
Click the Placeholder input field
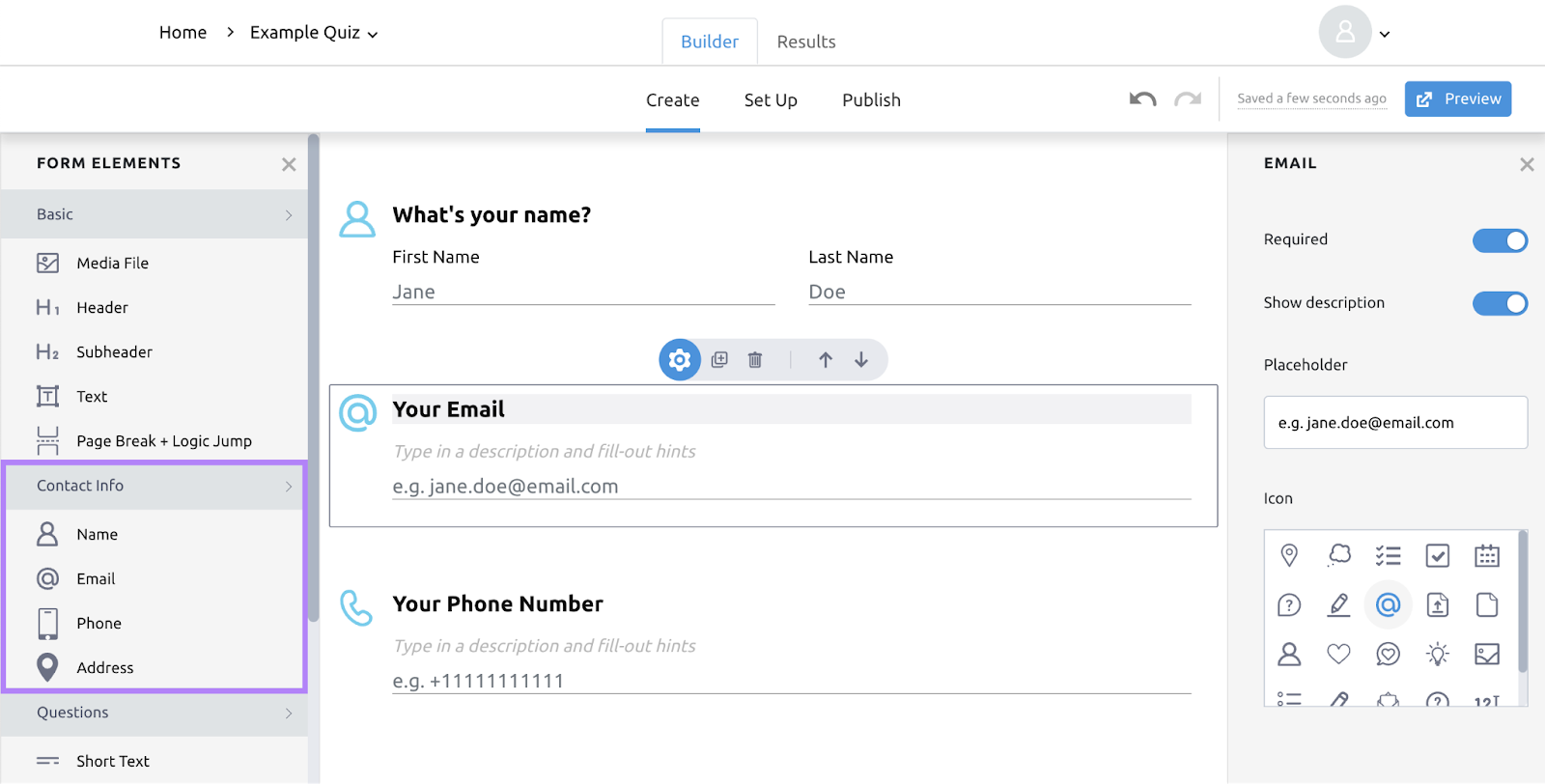tap(1395, 423)
